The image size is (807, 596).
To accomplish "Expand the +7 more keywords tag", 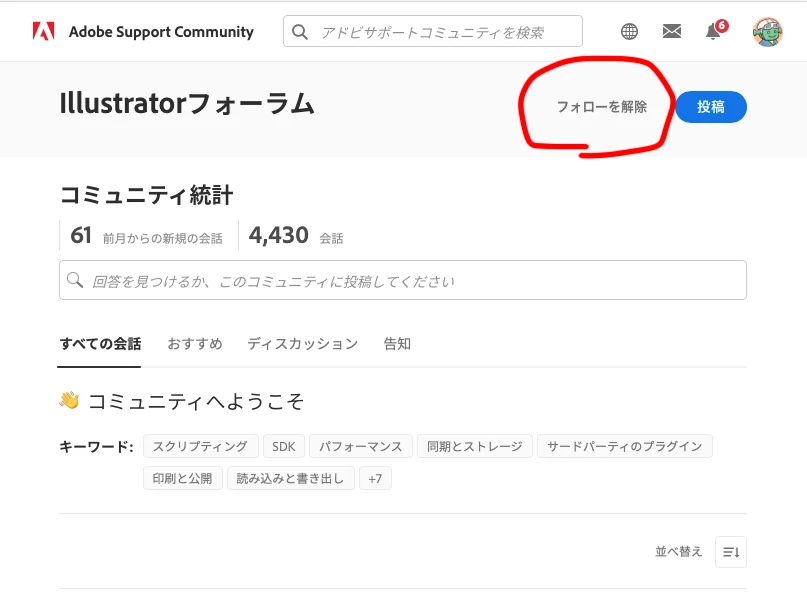I will (x=375, y=478).
